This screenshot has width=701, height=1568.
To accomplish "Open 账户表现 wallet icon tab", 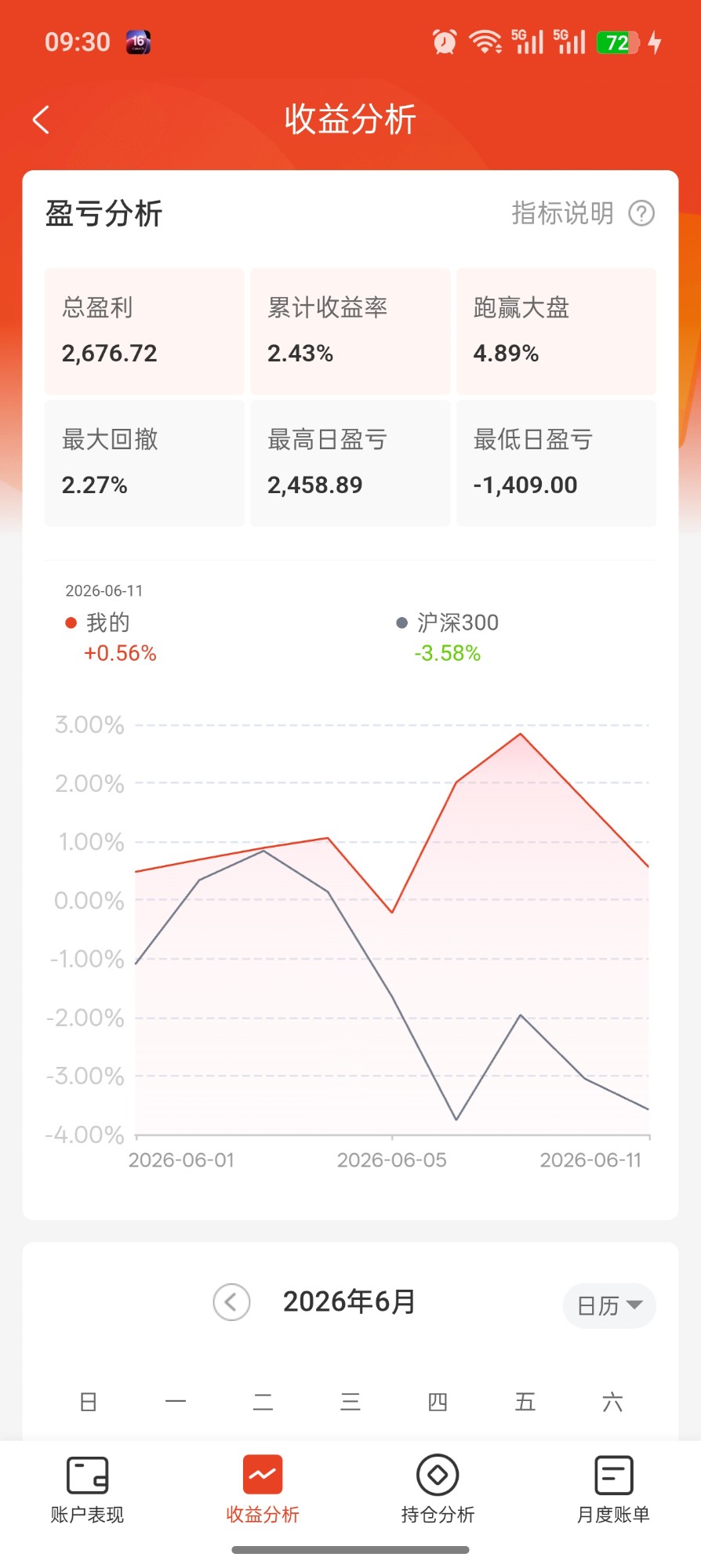I will coord(87,1475).
